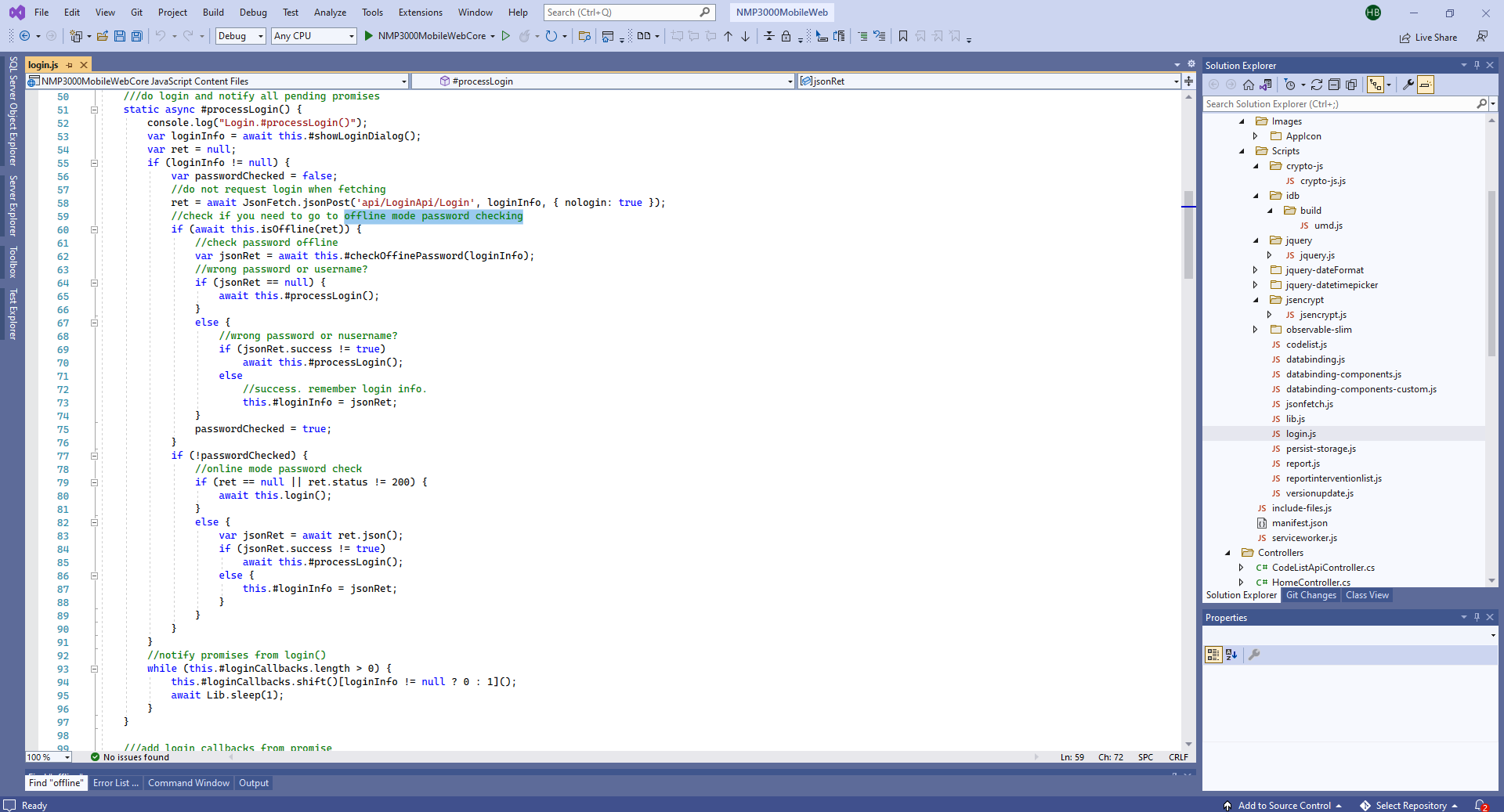
Task: Toggle Solution Explorer auto-hide pin
Action: point(1477,66)
